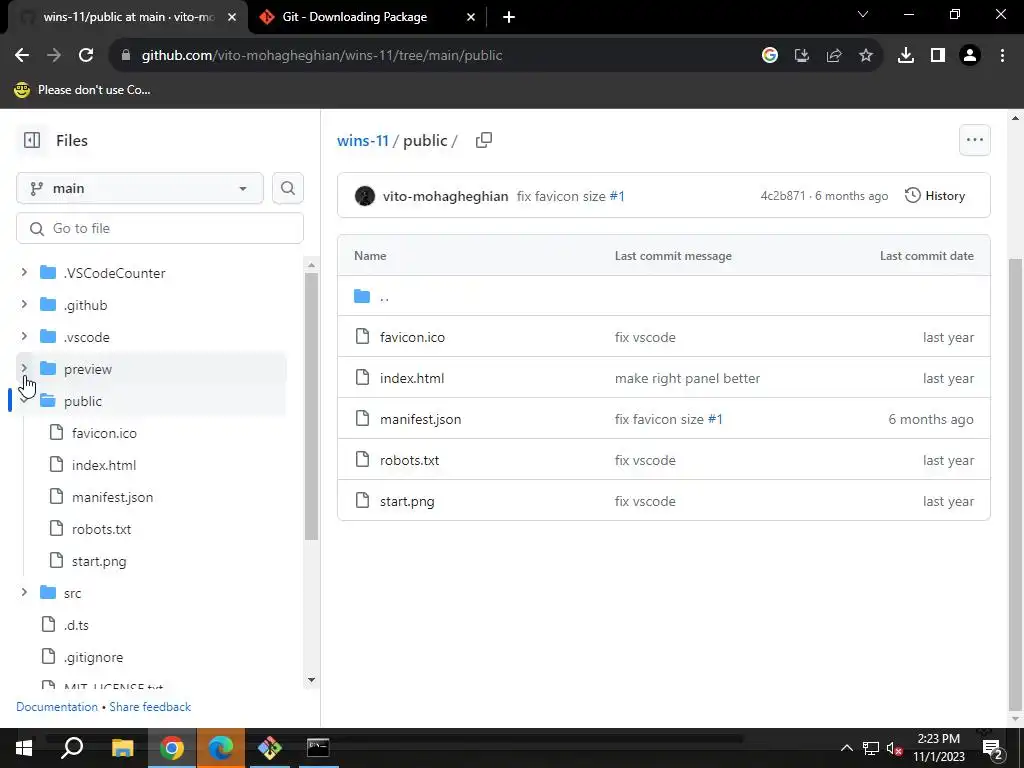The width and height of the screenshot is (1024, 768).
Task: Open Chrome downloads icon
Action: click(x=906, y=56)
